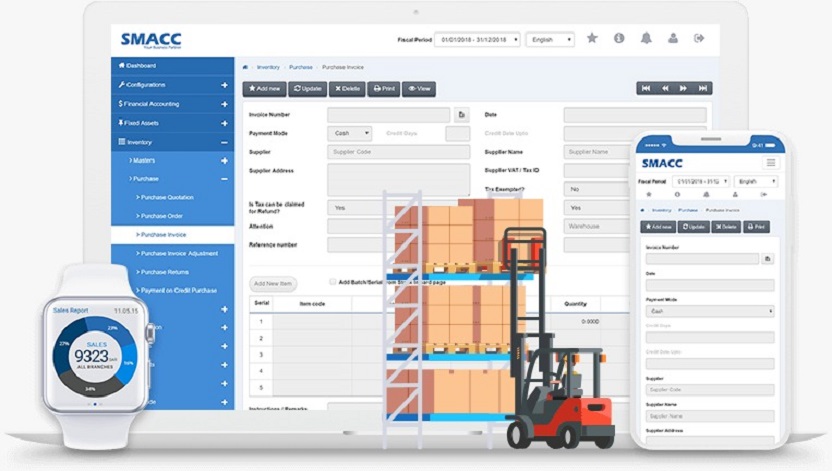Select Purchase Returns in sidebar
Image resolution: width=832 pixels, height=471 pixels.
(x=165, y=271)
